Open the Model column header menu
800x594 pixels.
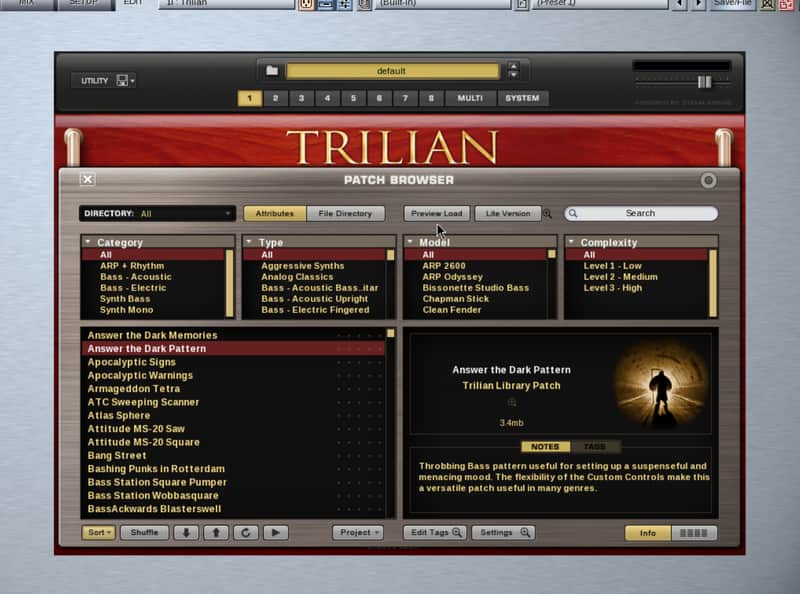coord(410,242)
